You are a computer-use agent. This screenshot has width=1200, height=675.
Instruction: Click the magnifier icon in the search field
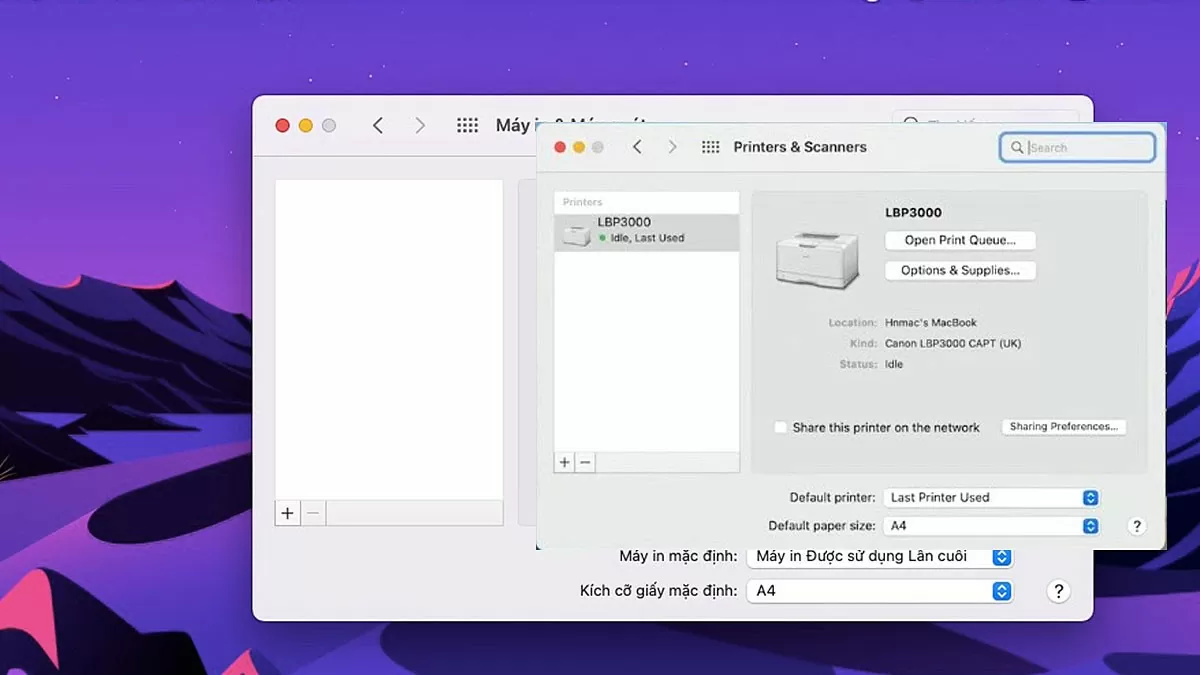point(1017,147)
